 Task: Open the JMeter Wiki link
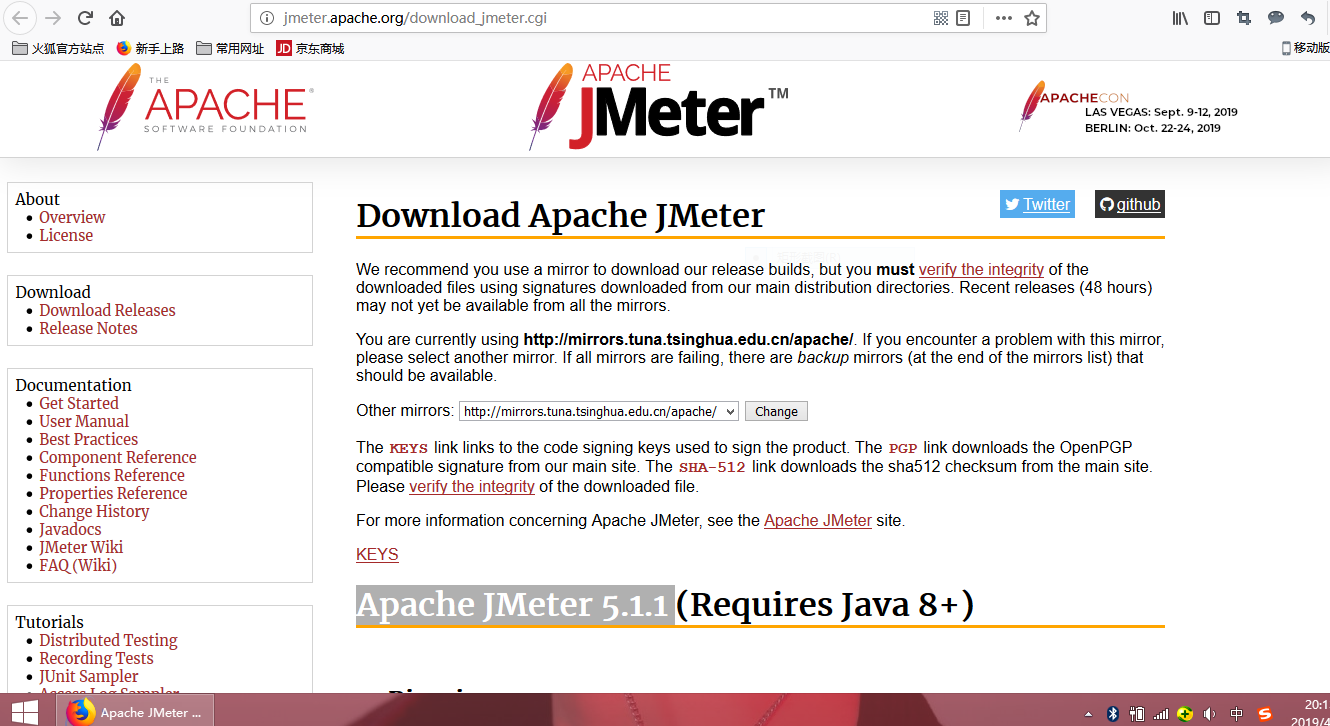pyautogui.click(x=81, y=547)
